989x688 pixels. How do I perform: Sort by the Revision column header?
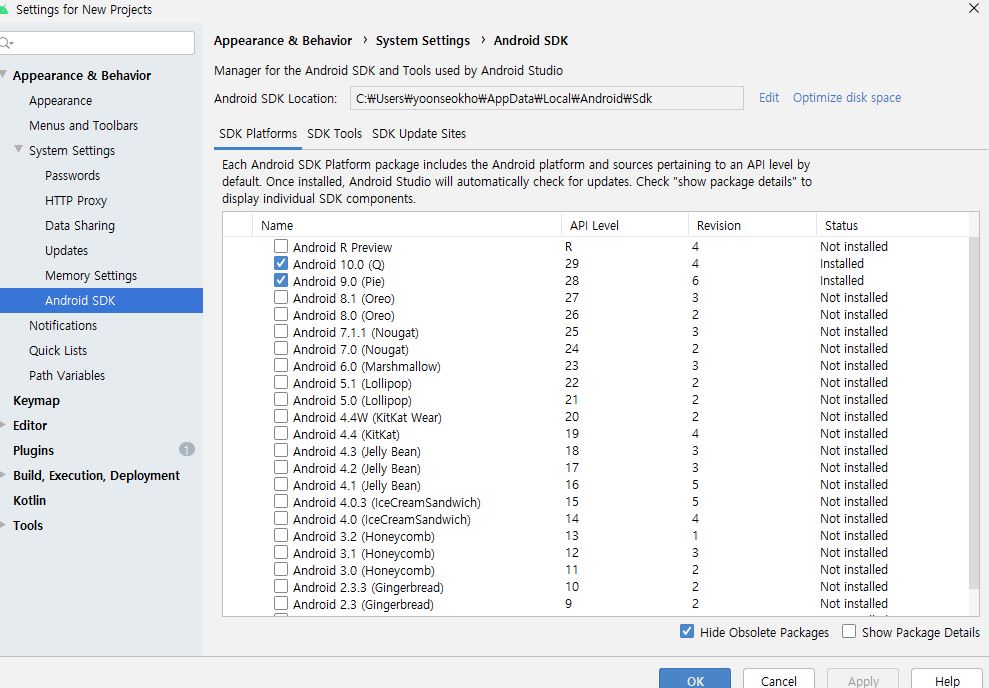pyautogui.click(x=752, y=225)
